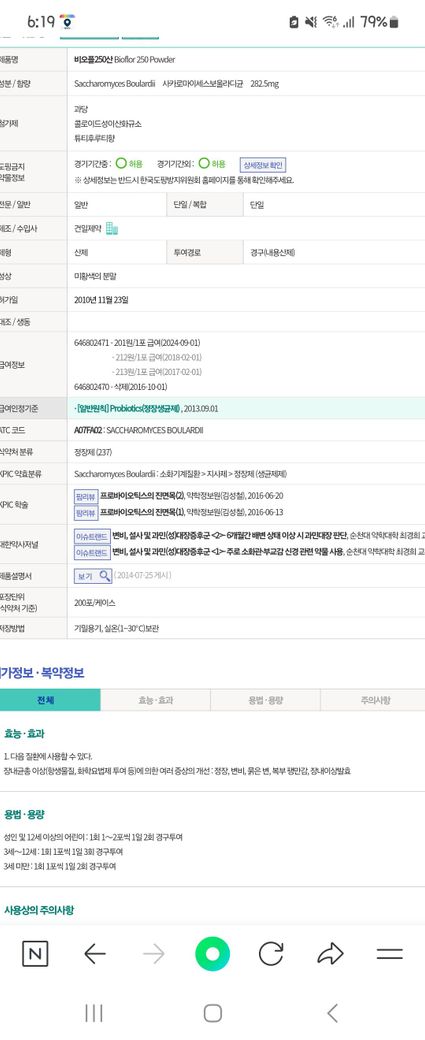425x1040 pixels.
Task: Tap the status-bar map pin app icon
Action: [67, 23]
